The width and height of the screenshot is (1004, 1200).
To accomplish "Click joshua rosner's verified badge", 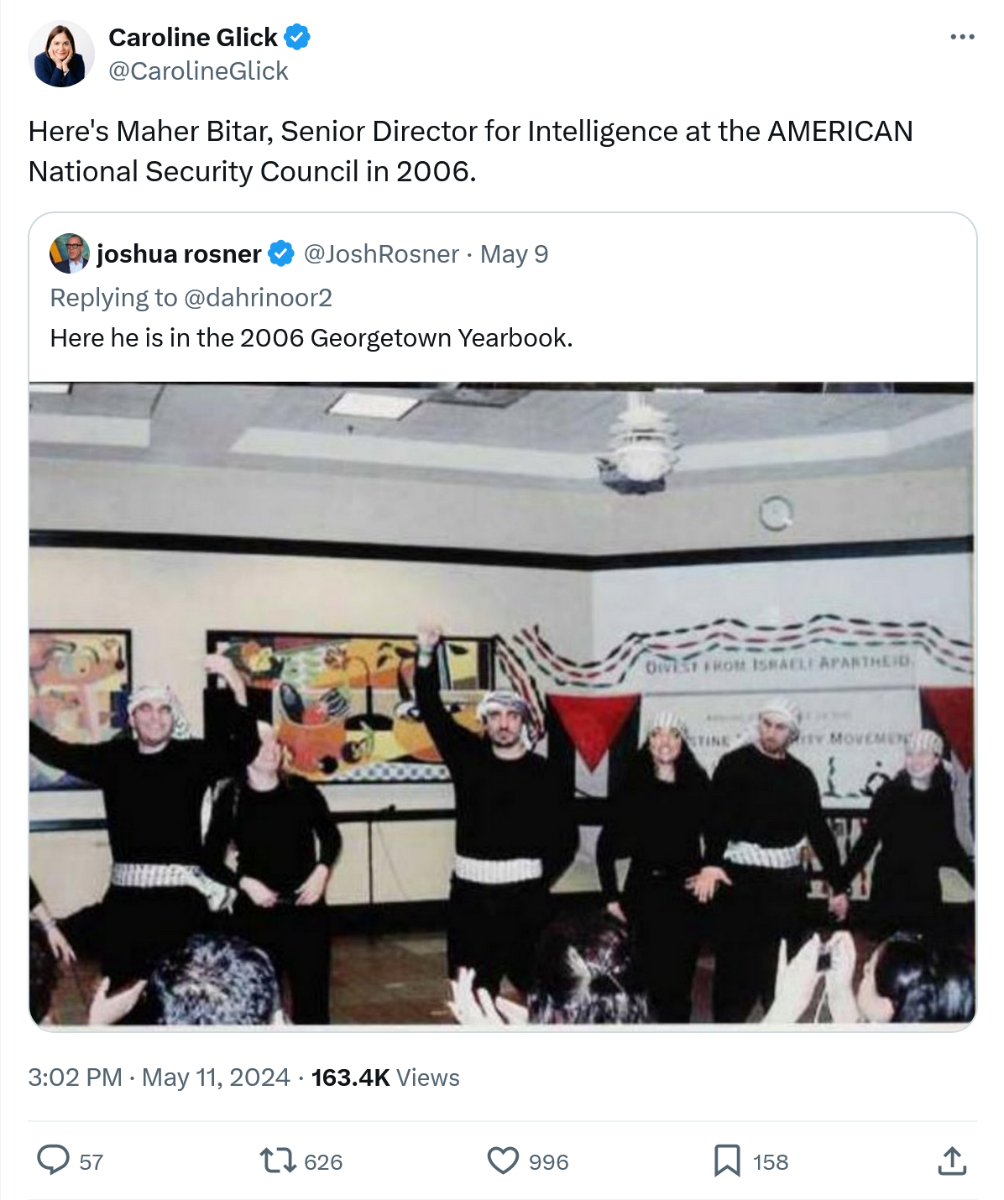I will (x=280, y=254).
